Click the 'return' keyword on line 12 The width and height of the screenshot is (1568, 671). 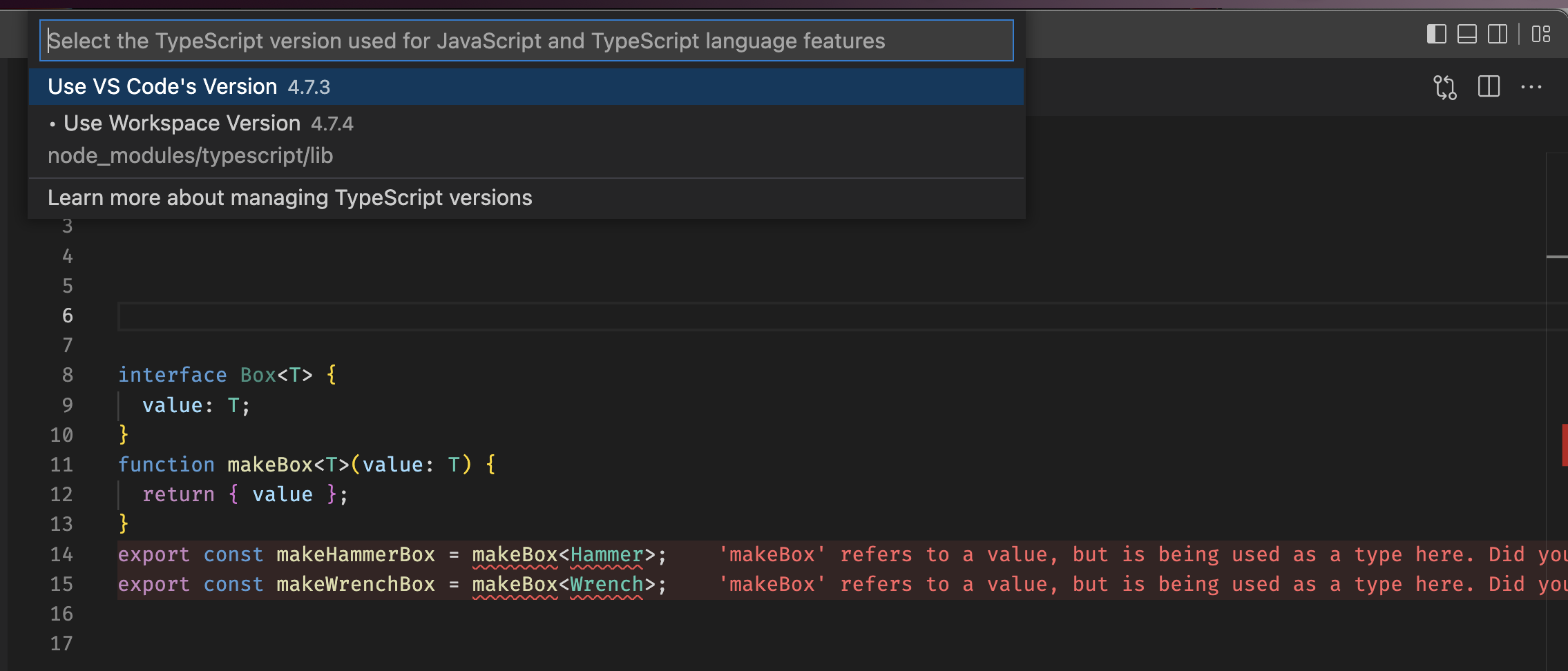[x=178, y=494]
